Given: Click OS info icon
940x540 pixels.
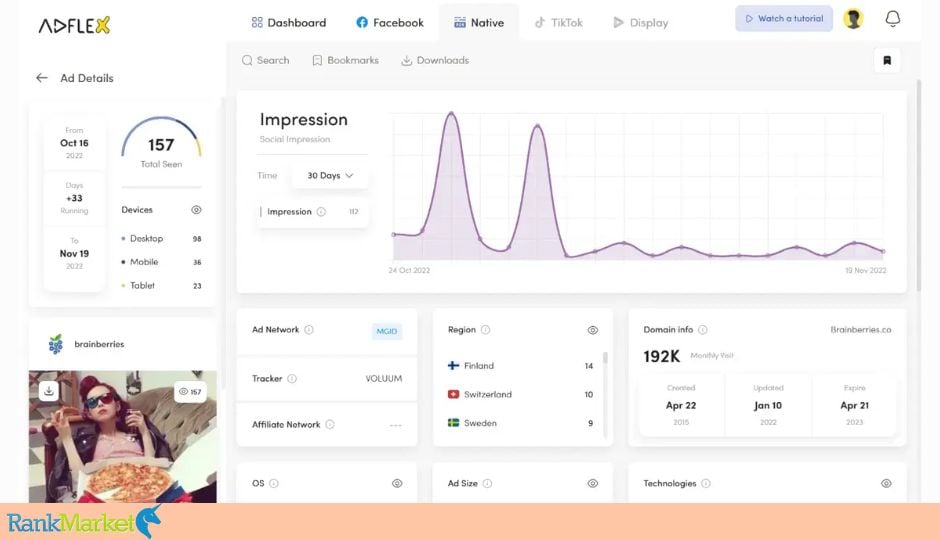Looking at the screenshot, I should 274,483.
